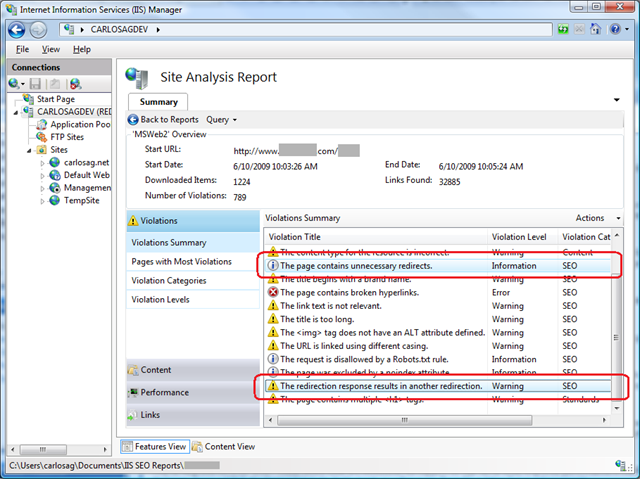Screen dimensions: 640x479
Task: Click Back to Reports
Action: click(x=163, y=120)
